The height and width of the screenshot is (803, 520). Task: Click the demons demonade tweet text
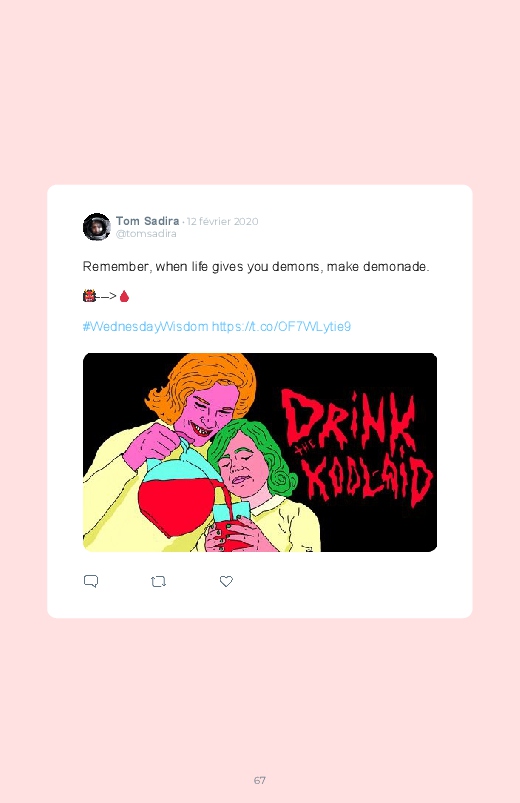tap(256, 267)
